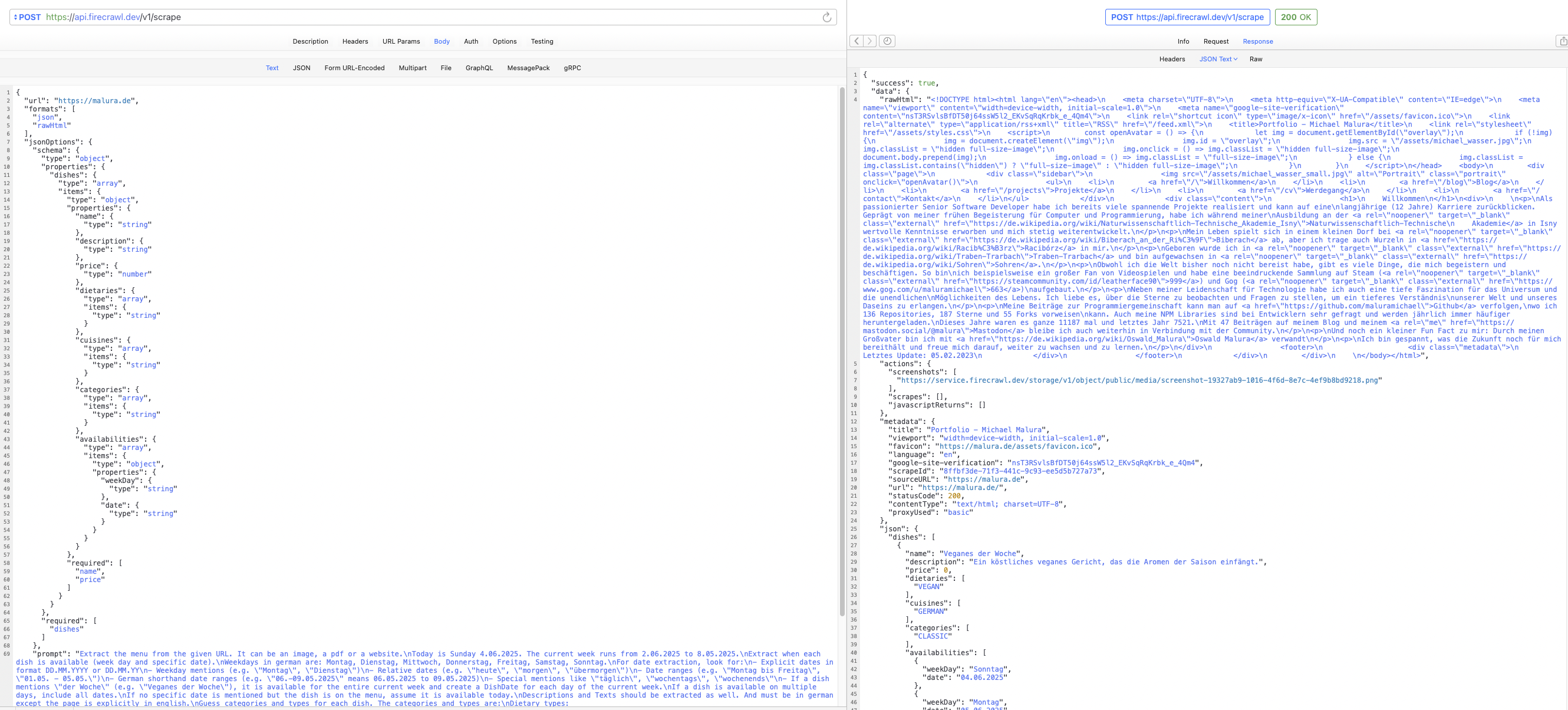Switch to the Headers request tab
Viewport: 1568px width, 710px height.
click(x=355, y=41)
